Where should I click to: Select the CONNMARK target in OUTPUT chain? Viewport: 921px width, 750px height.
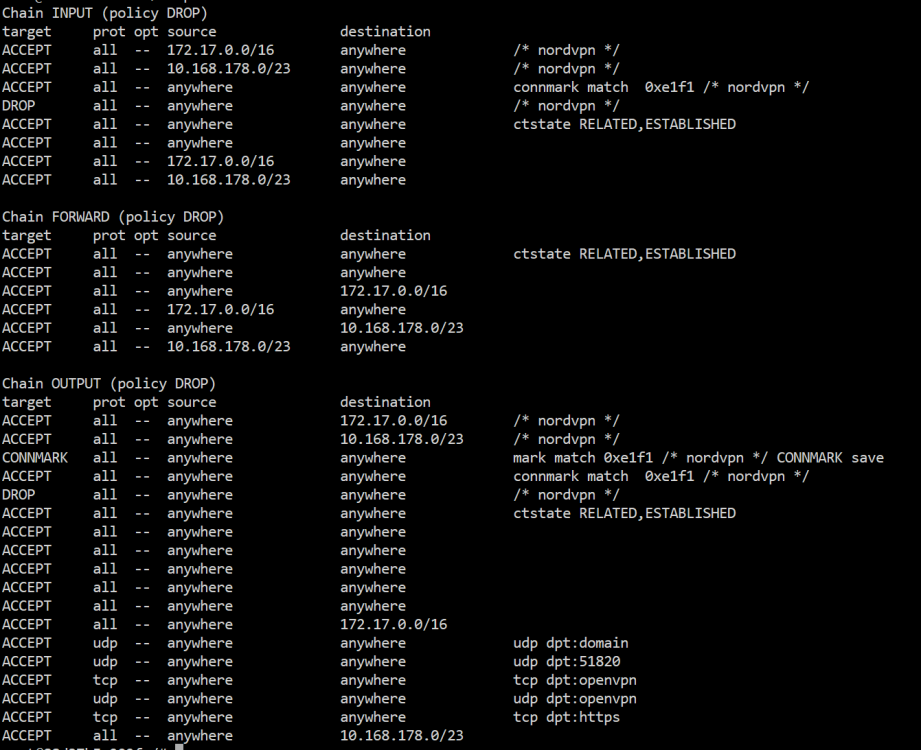(35, 458)
